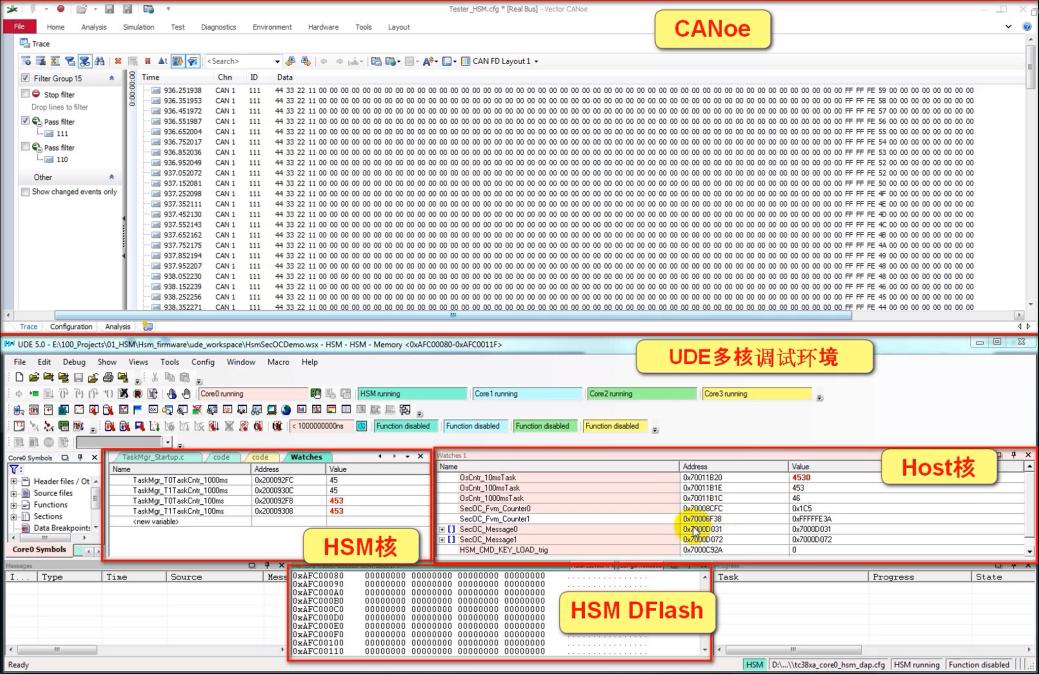Expand the SecDC_Message0 watch entry
The height and width of the screenshot is (674, 1039).
pyautogui.click(x=441, y=529)
